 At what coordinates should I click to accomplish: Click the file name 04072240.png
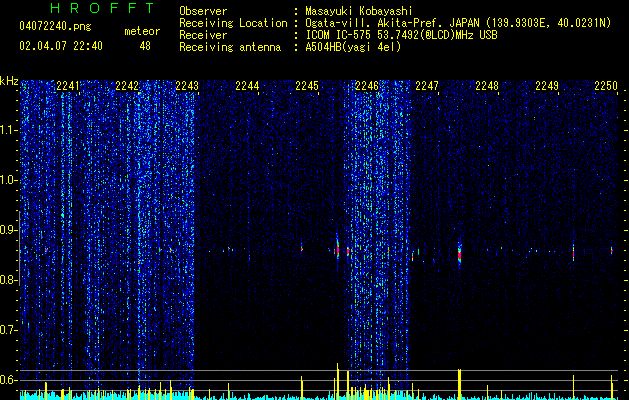click(55, 27)
